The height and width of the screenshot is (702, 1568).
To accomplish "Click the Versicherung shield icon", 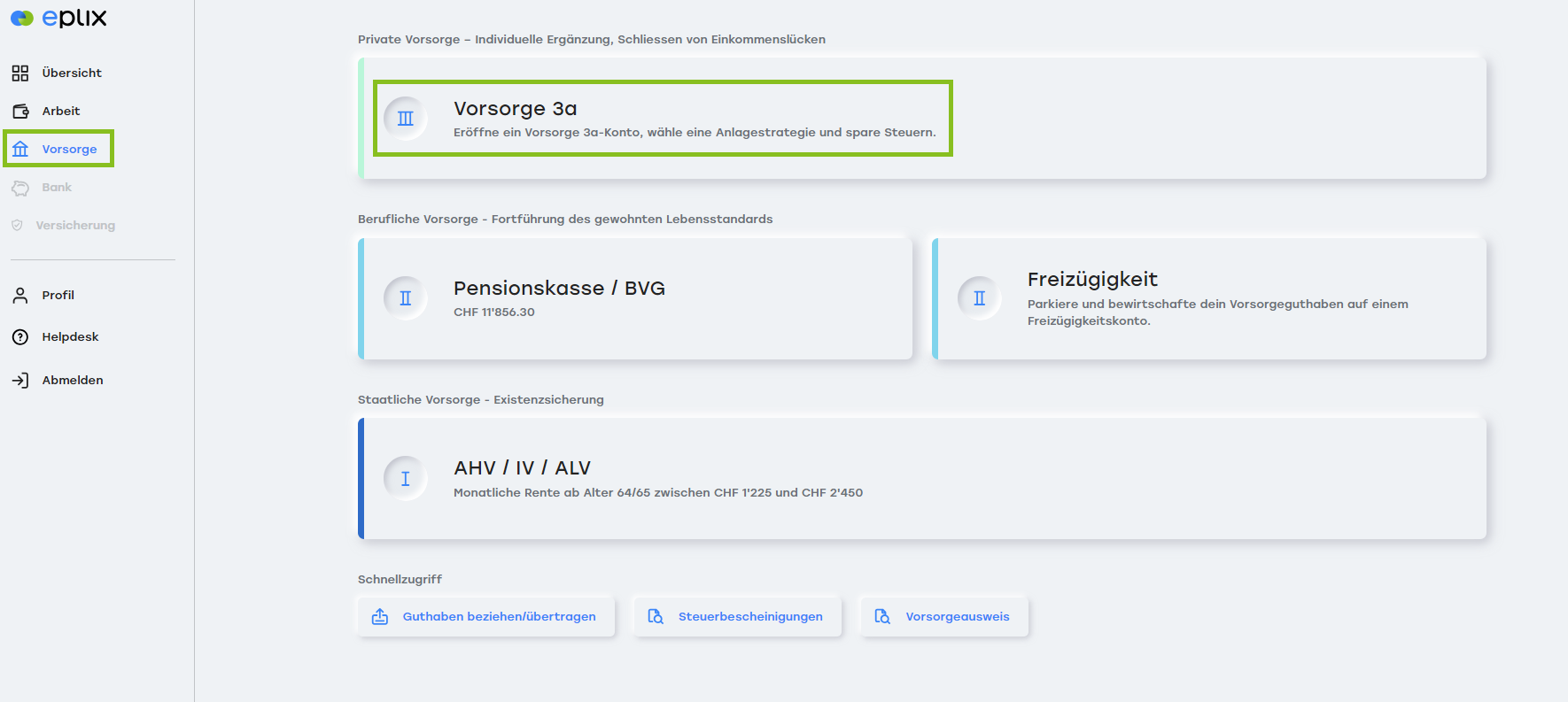I will coord(17,225).
